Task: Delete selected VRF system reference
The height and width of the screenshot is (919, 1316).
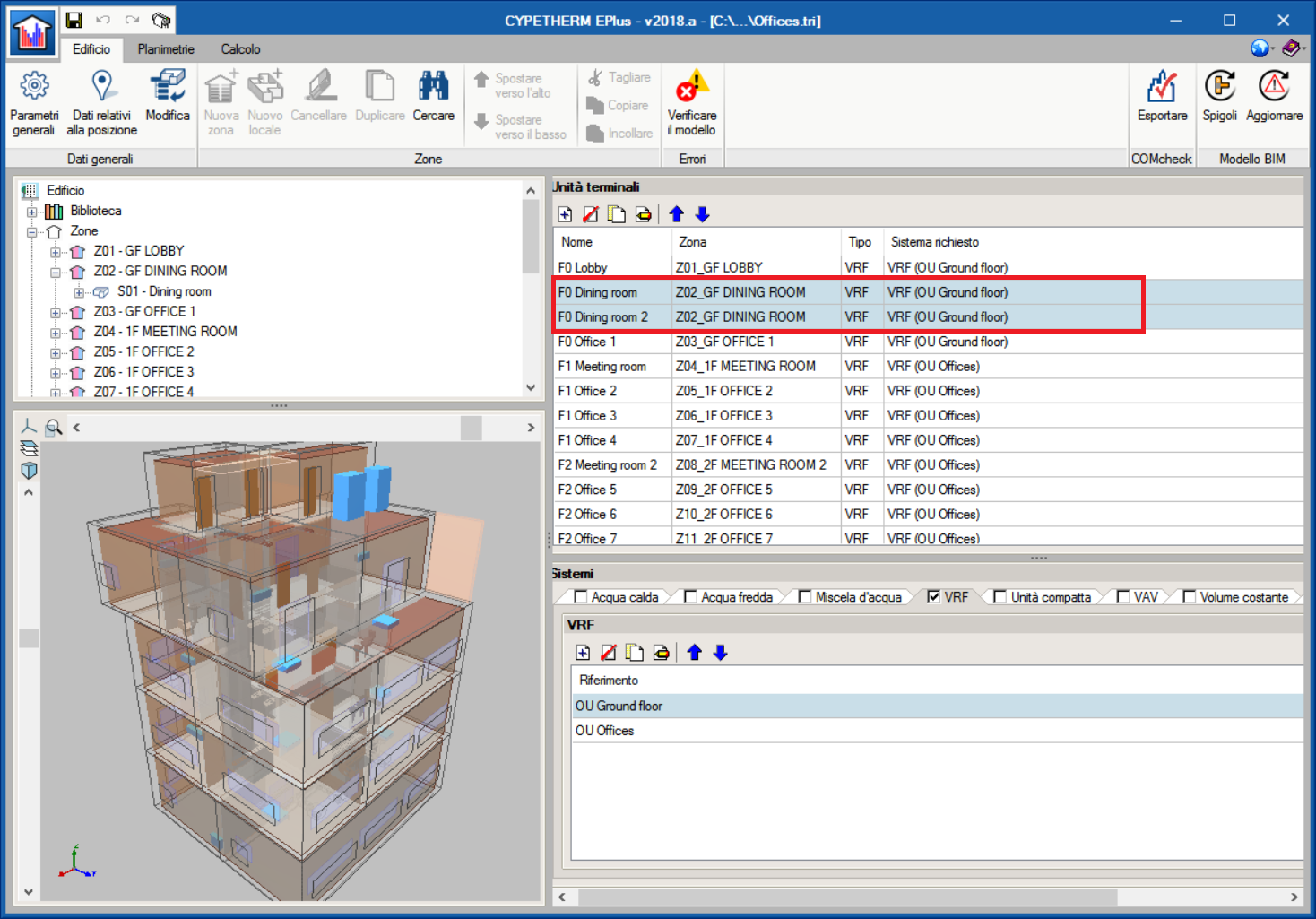Action: point(609,653)
